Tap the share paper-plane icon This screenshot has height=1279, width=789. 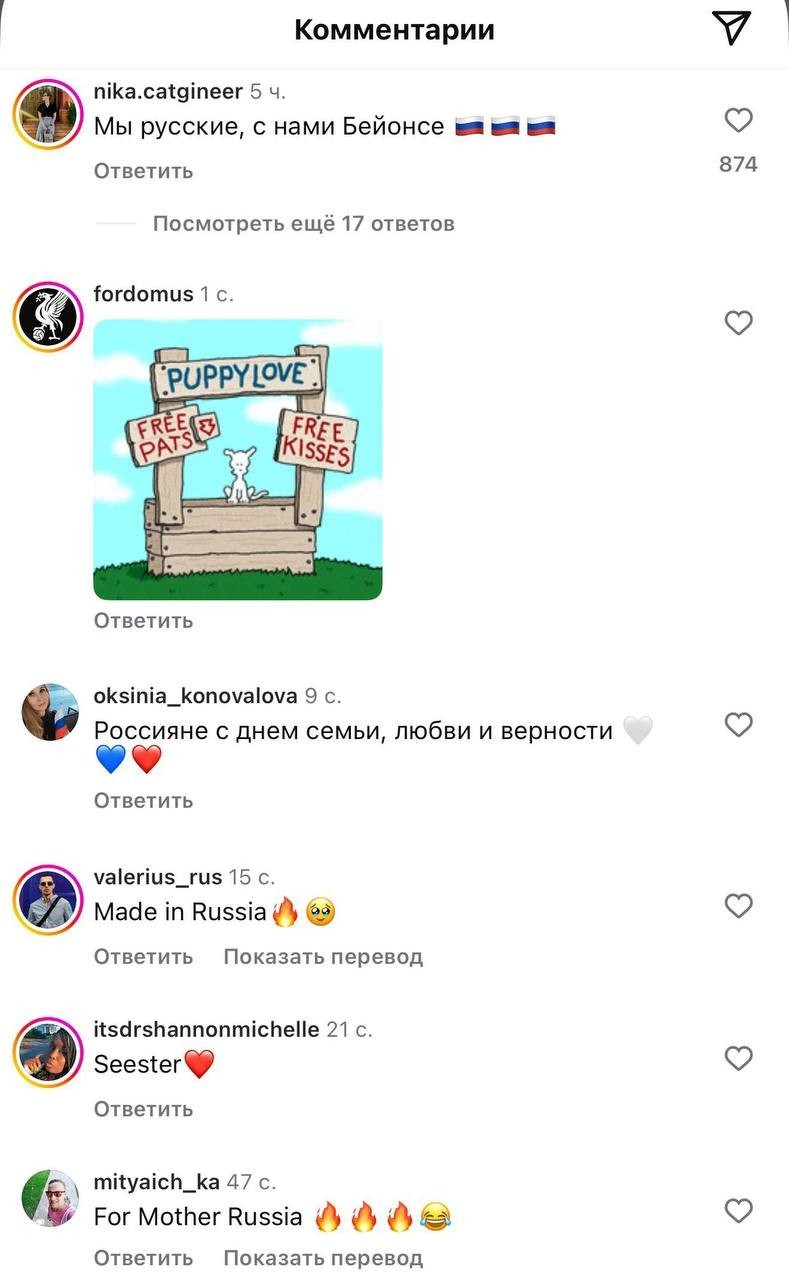point(731,29)
